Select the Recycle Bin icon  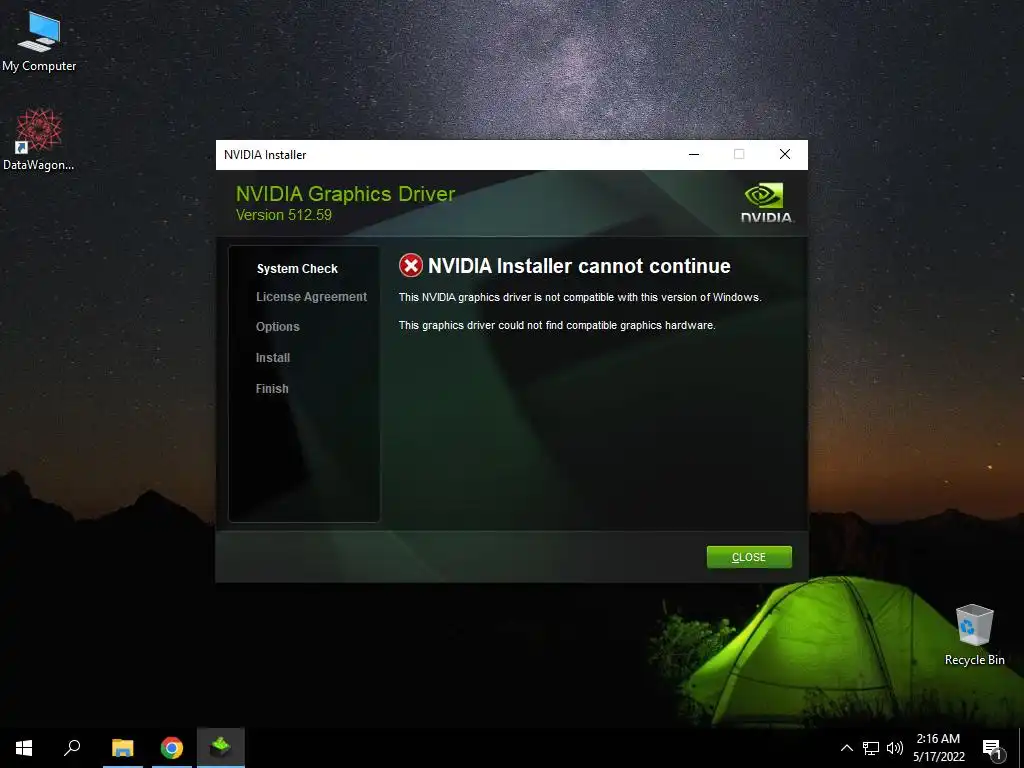click(974, 635)
